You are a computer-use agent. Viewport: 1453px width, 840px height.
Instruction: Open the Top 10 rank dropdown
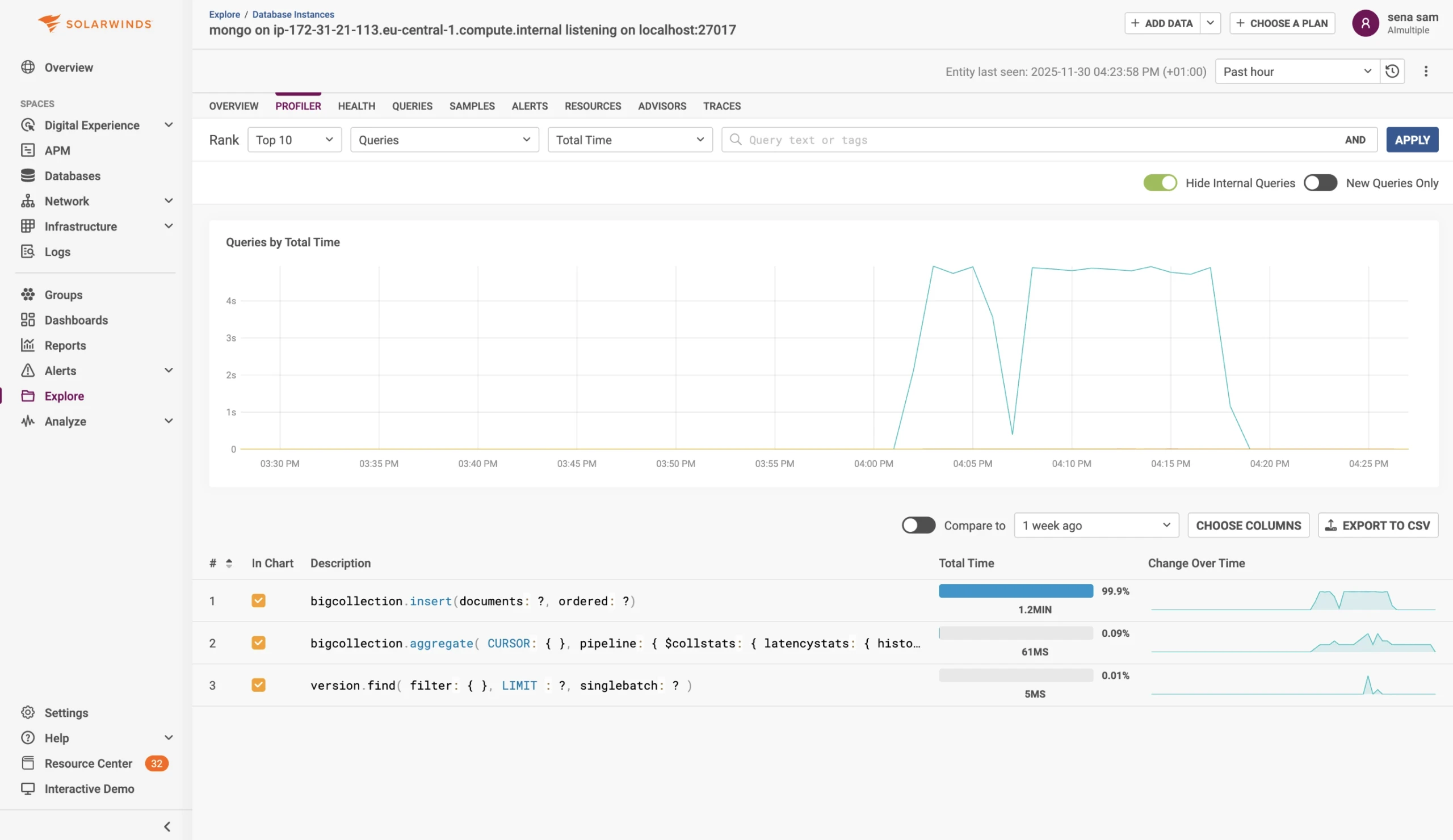[x=295, y=140]
